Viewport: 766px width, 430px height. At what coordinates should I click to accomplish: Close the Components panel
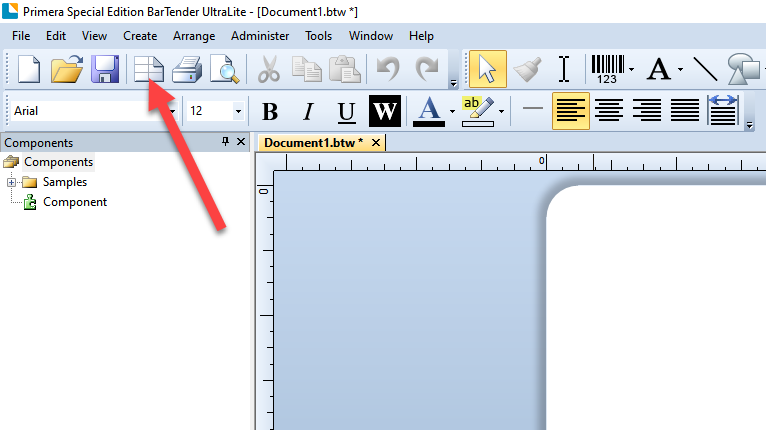pos(241,142)
